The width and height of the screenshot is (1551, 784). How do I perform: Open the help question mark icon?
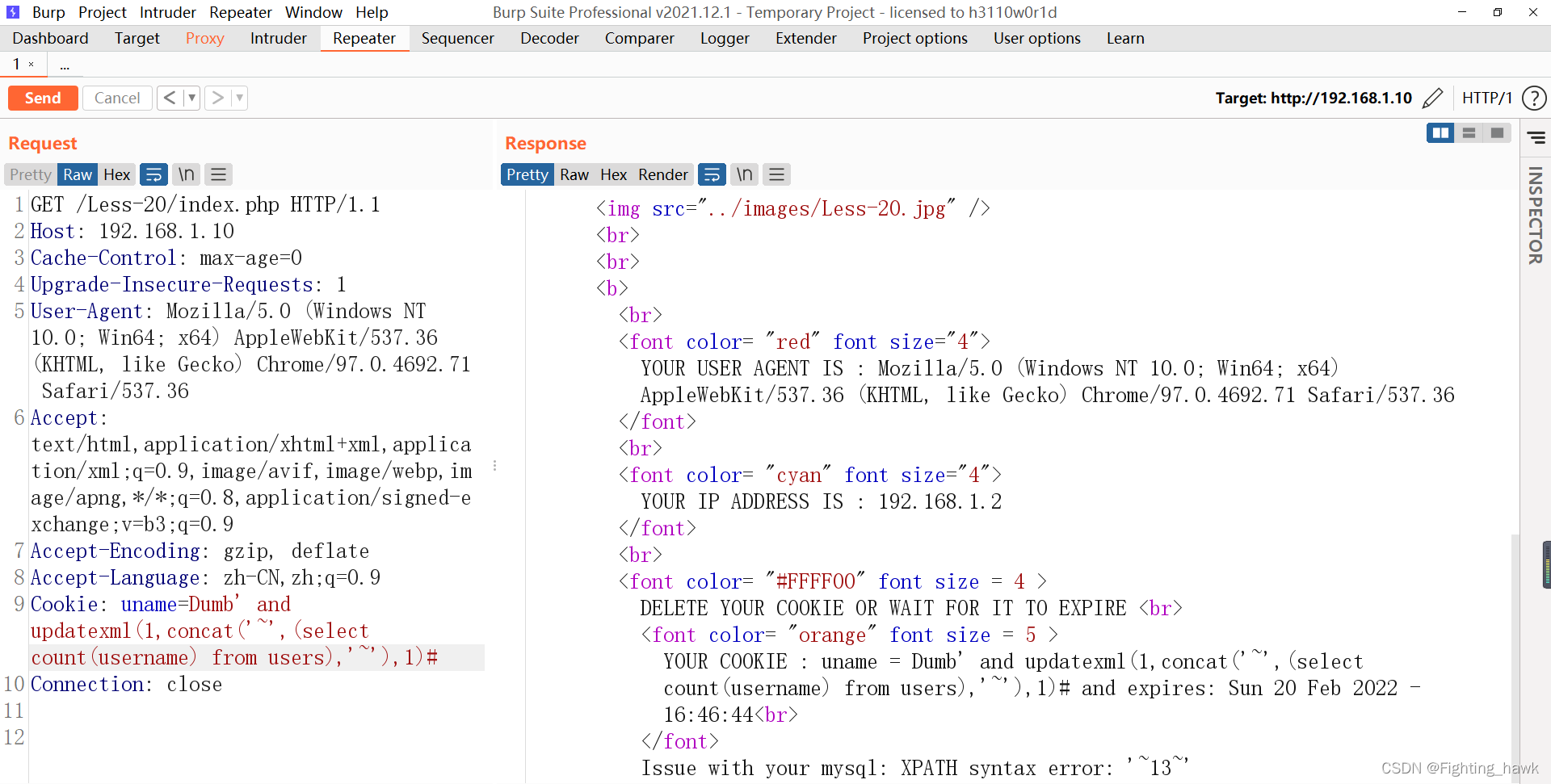[1533, 99]
